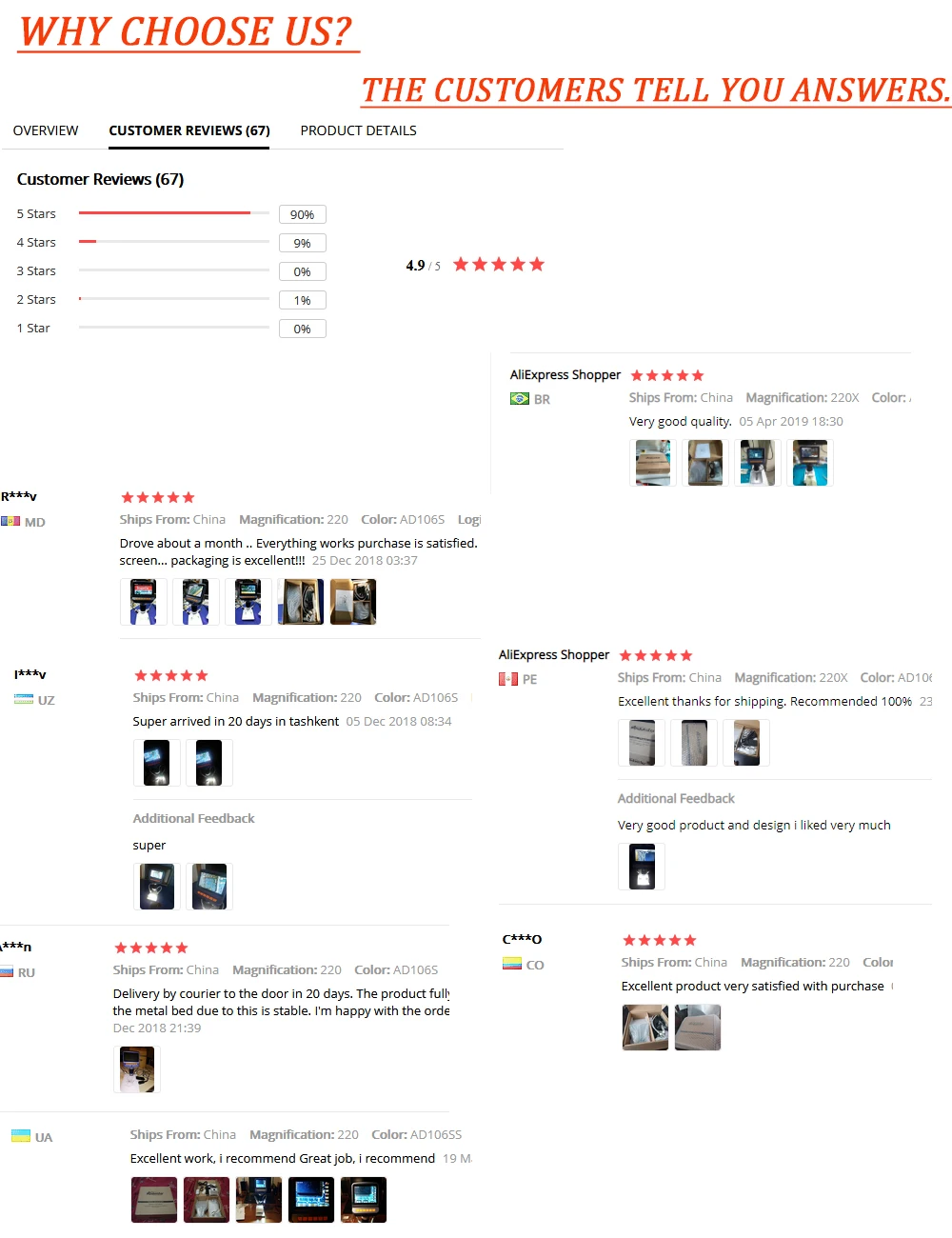The width and height of the screenshot is (952, 1238).
Task: Click the 9% four-star percentage box
Action: click(303, 243)
